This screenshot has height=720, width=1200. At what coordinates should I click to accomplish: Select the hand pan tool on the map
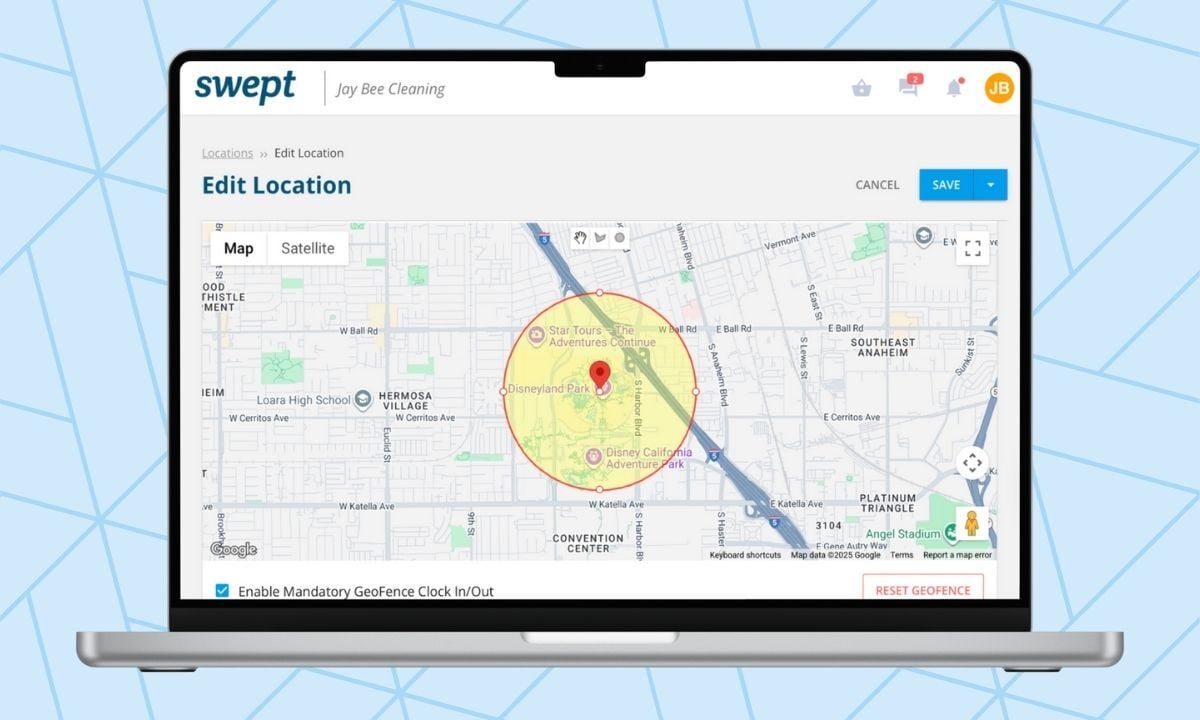click(580, 238)
